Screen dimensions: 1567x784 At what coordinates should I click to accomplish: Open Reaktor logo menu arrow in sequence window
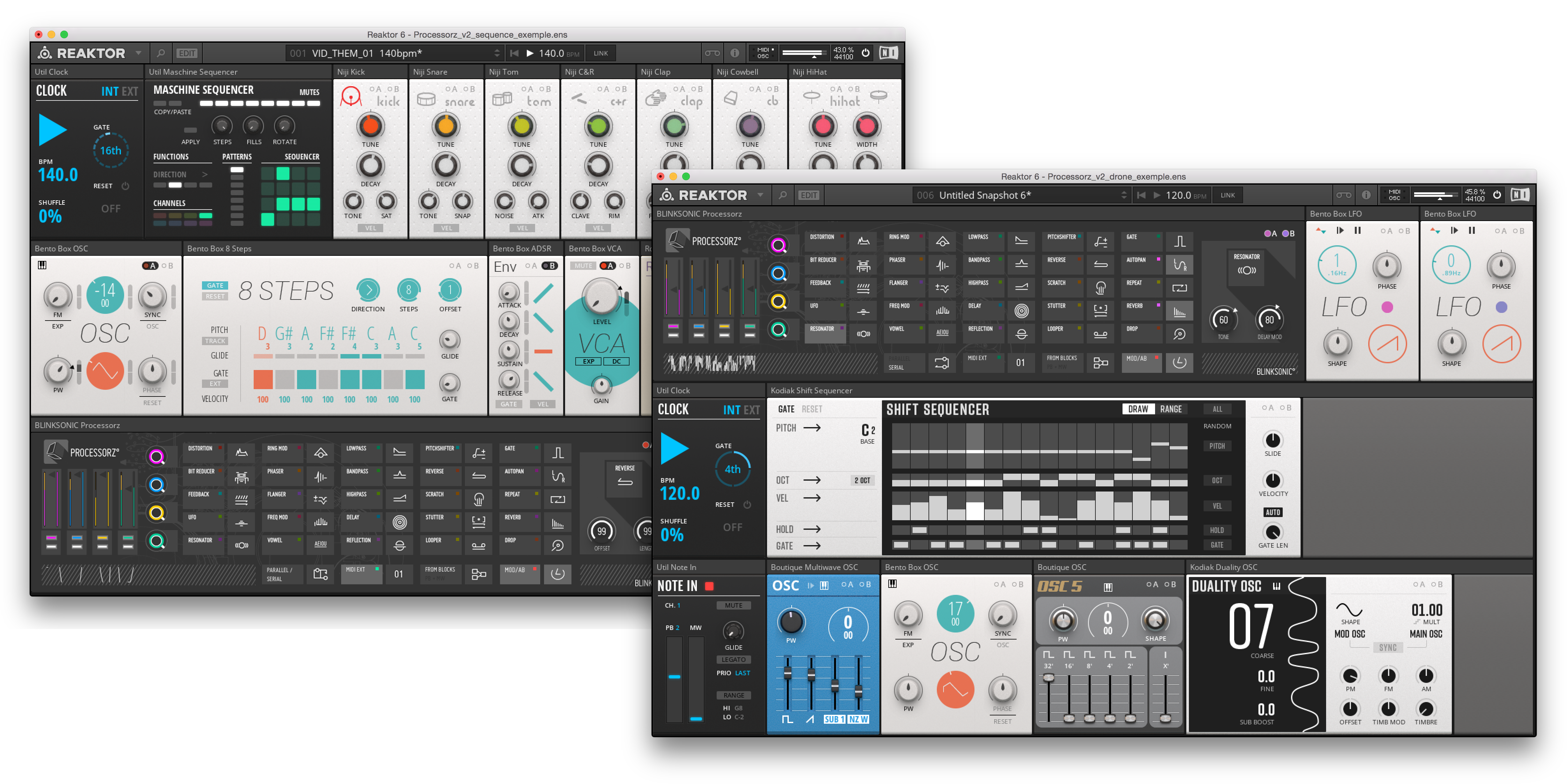tap(139, 53)
